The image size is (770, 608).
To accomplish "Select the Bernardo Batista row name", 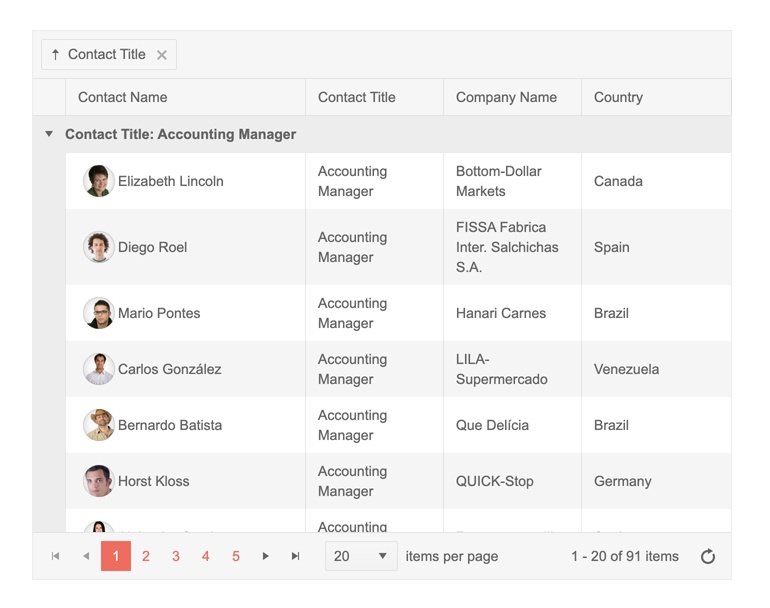I will tap(170, 425).
